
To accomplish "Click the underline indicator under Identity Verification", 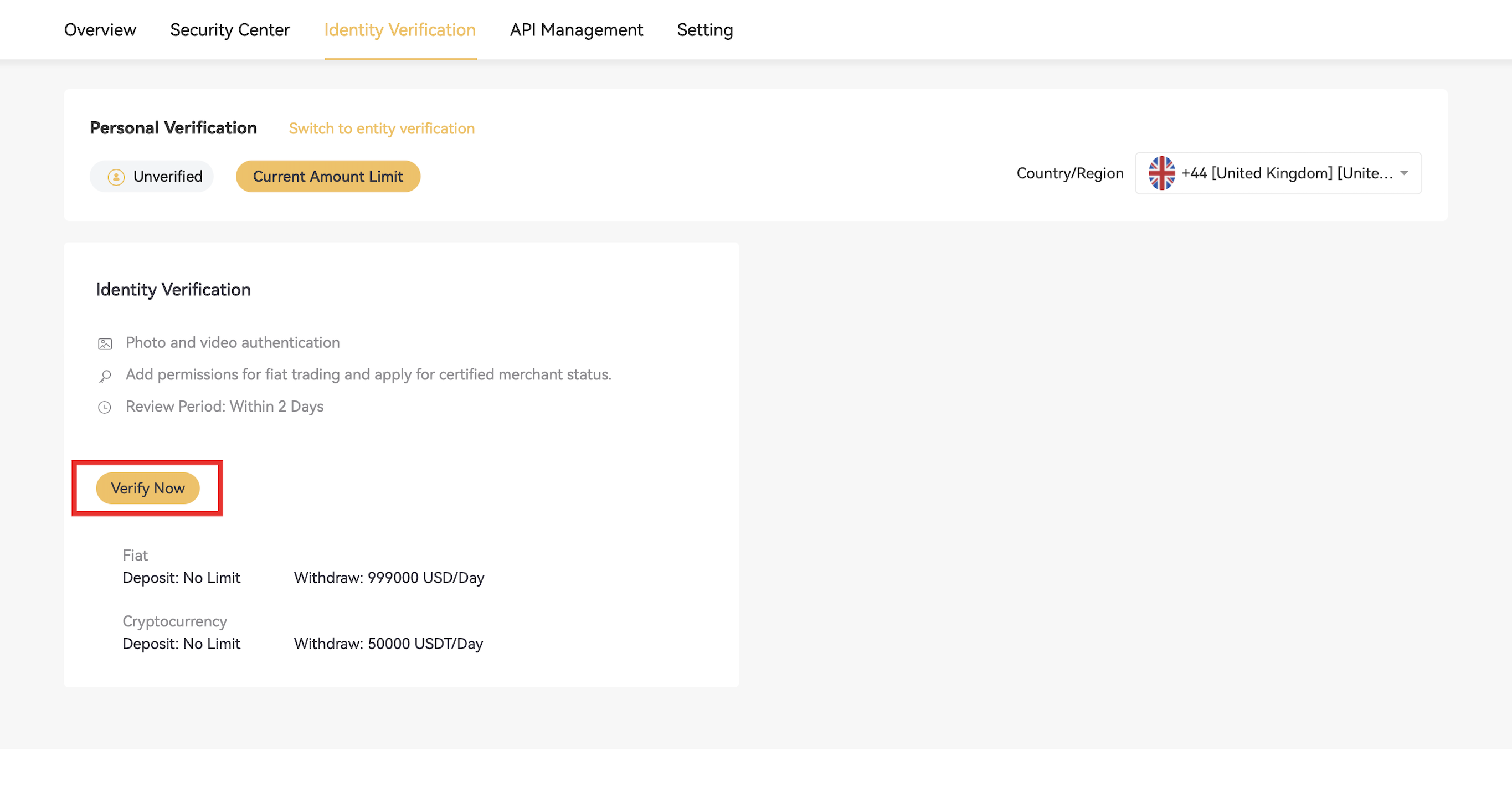I will pyautogui.click(x=401, y=58).
